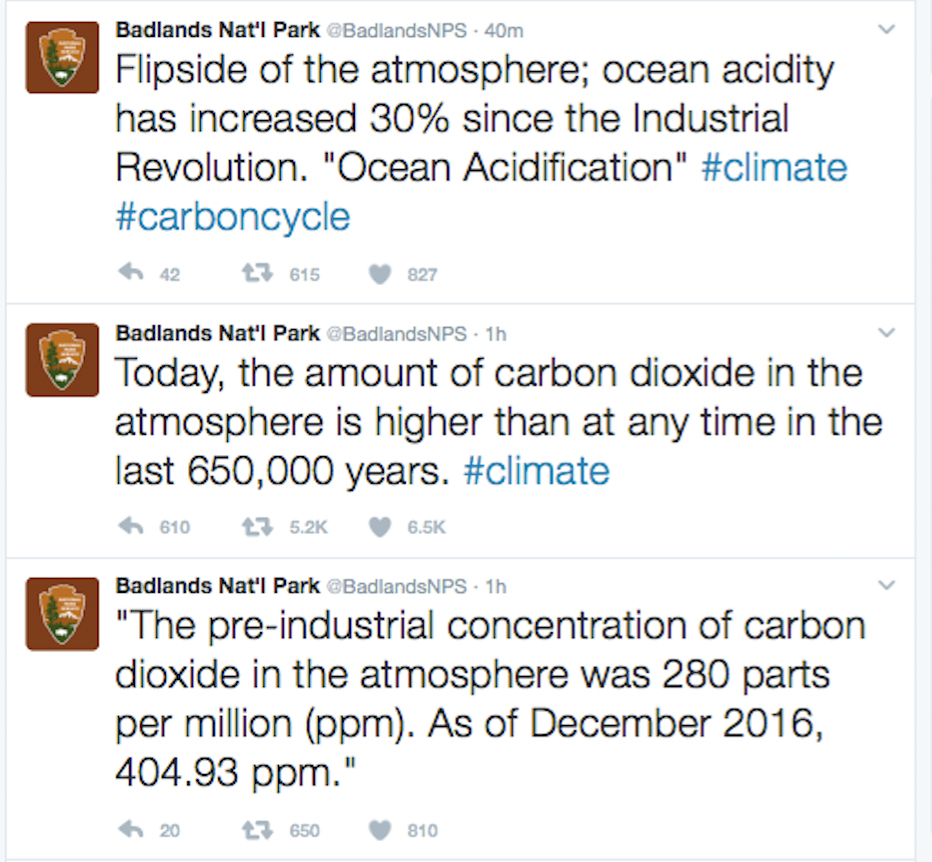This screenshot has height=862, width=932.
Task: Like the 650,000 years carbon dioxide tweet
Action: tap(380, 527)
